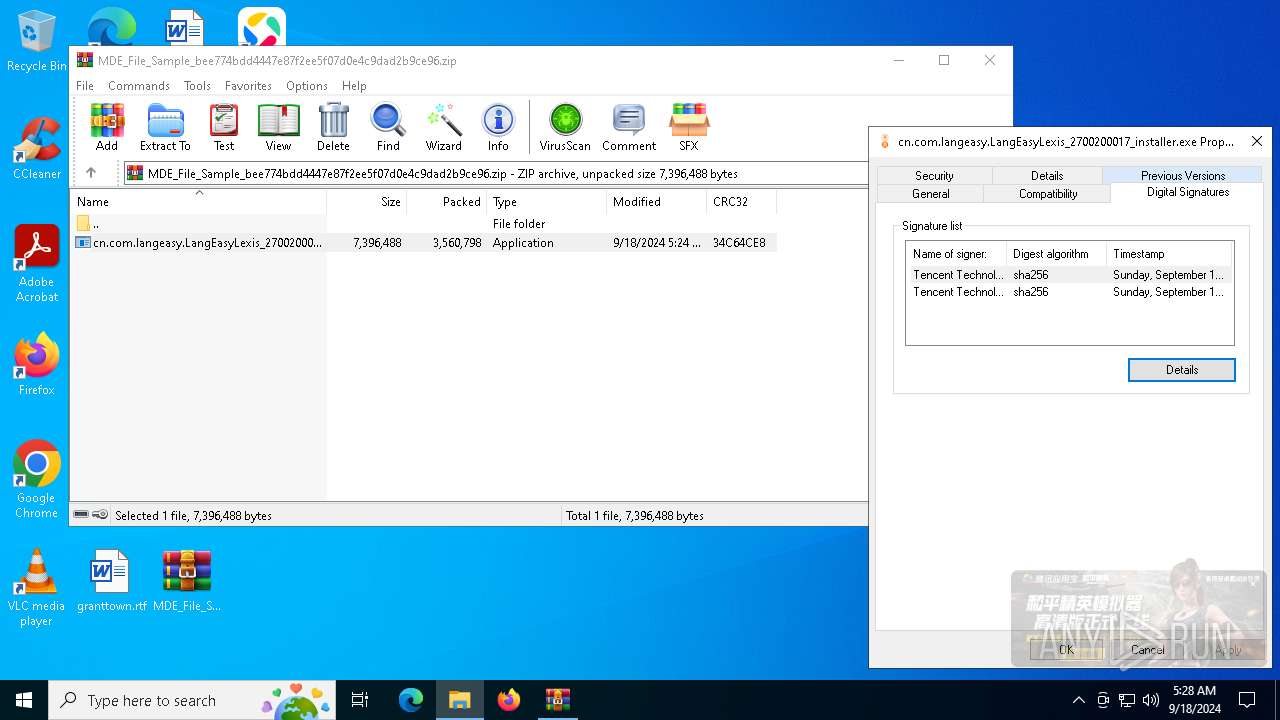The height and width of the screenshot is (720, 1280).
Task: Open the File menu in WinRAR
Action: [85, 86]
